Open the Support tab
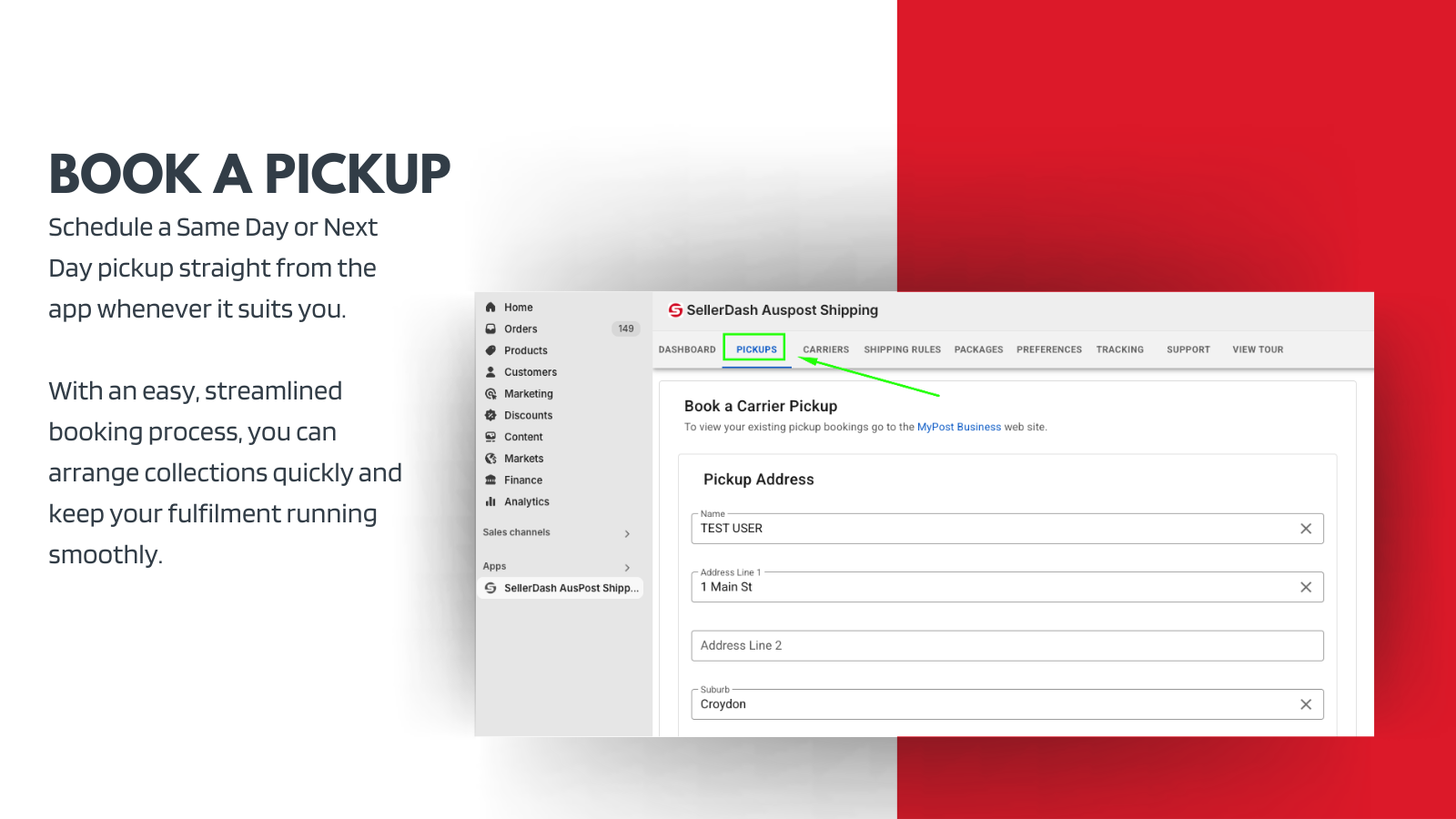Viewport: 1456px width, 819px height. pyautogui.click(x=1188, y=349)
